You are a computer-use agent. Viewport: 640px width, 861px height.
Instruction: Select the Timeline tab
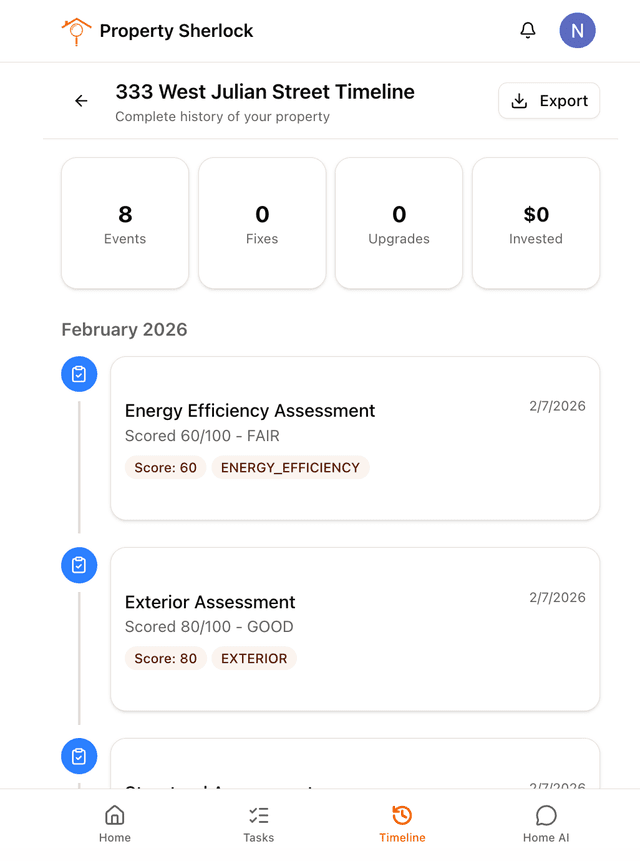coord(402,824)
